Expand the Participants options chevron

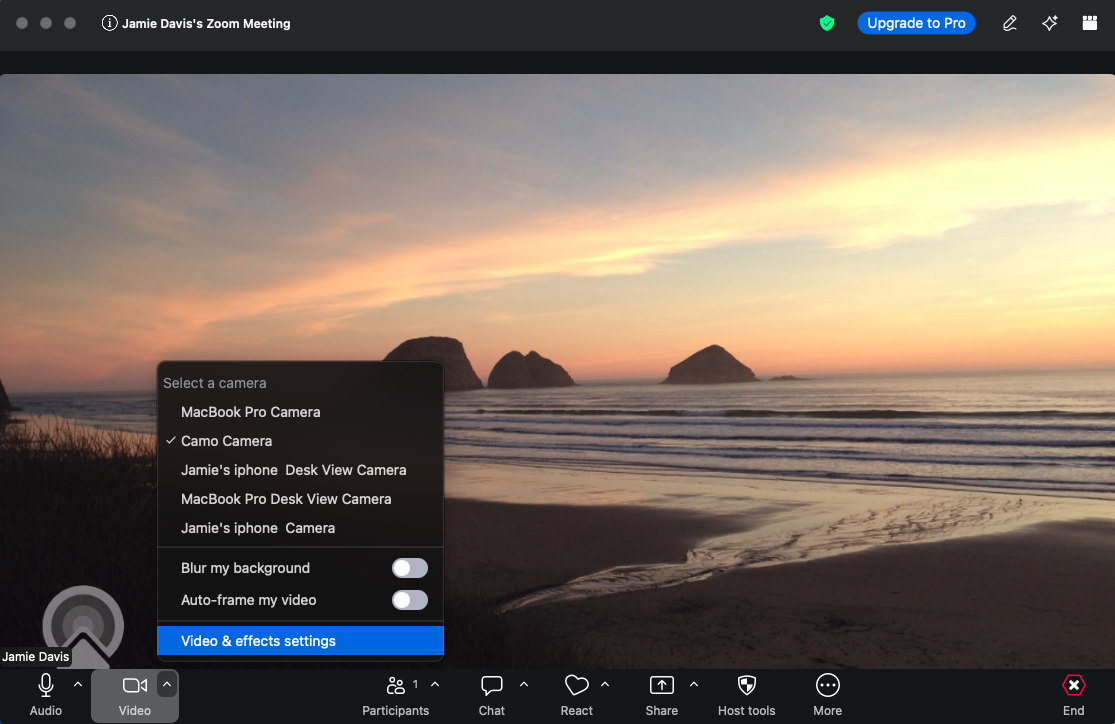(x=435, y=685)
